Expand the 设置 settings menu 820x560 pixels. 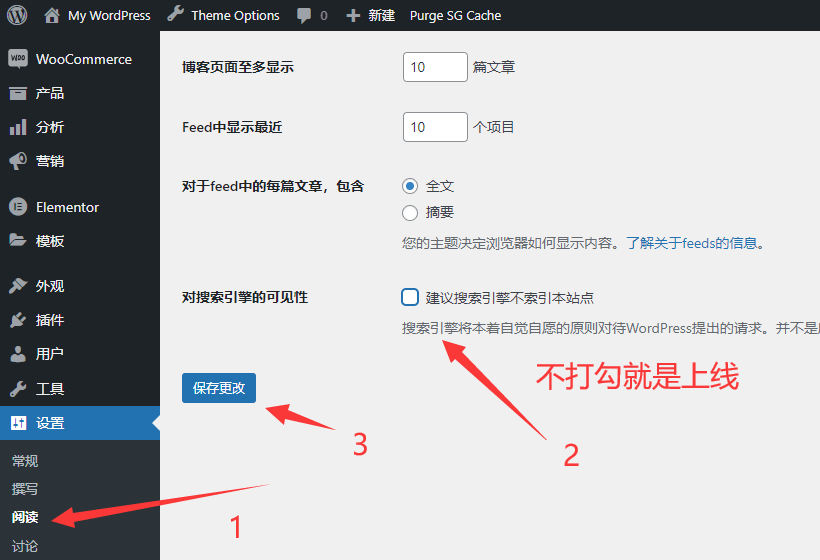50,423
